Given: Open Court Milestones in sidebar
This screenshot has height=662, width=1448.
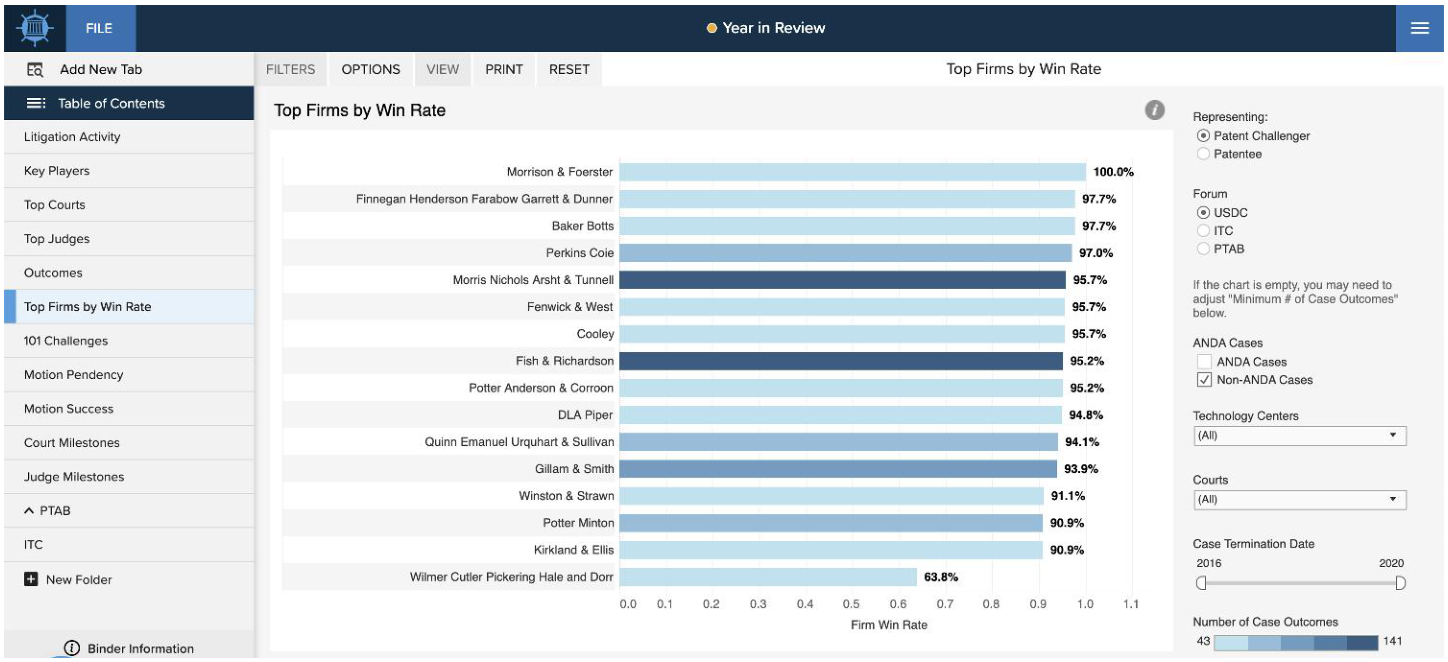Looking at the screenshot, I should click(128, 443).
